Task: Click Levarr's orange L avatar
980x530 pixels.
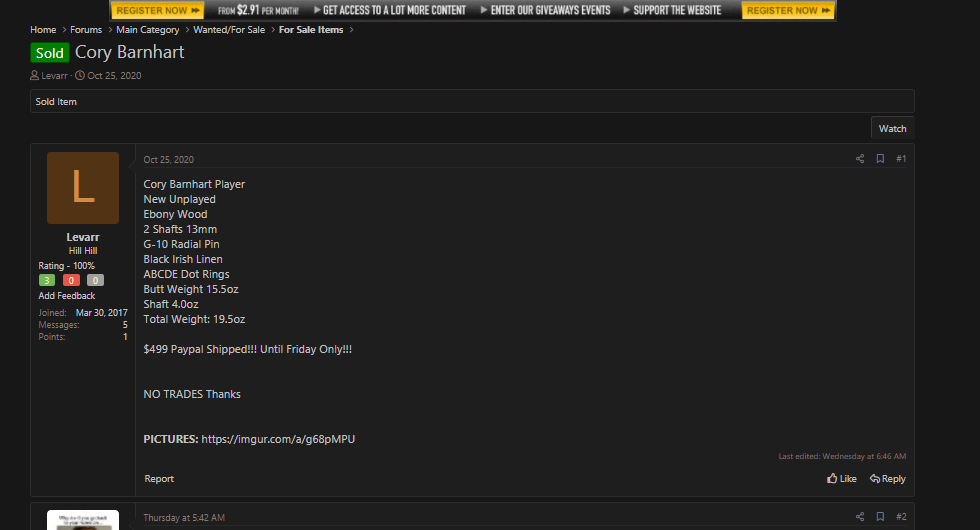Action: tap(83, 188)
